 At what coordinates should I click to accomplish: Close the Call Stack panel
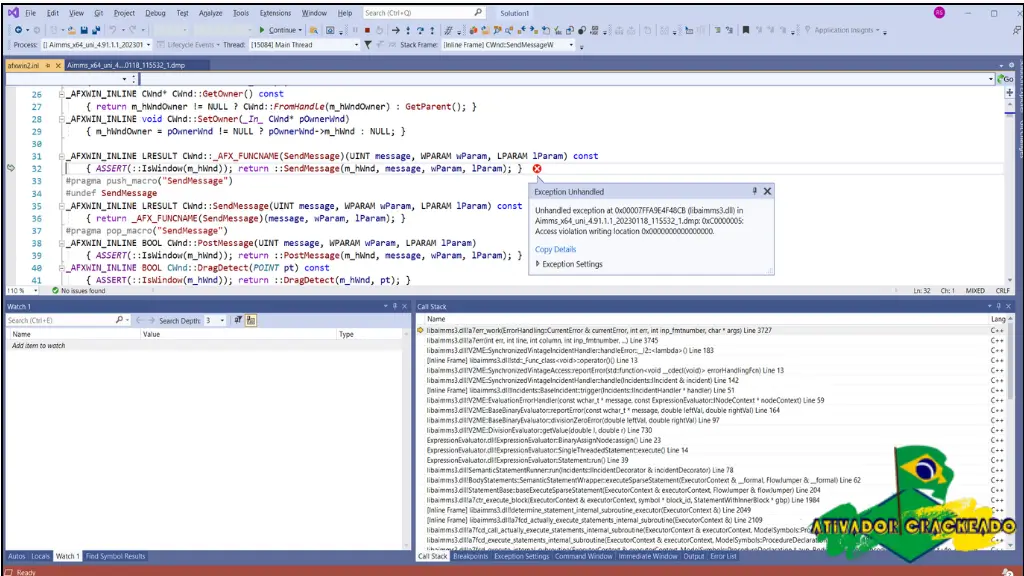point(1008,306)
